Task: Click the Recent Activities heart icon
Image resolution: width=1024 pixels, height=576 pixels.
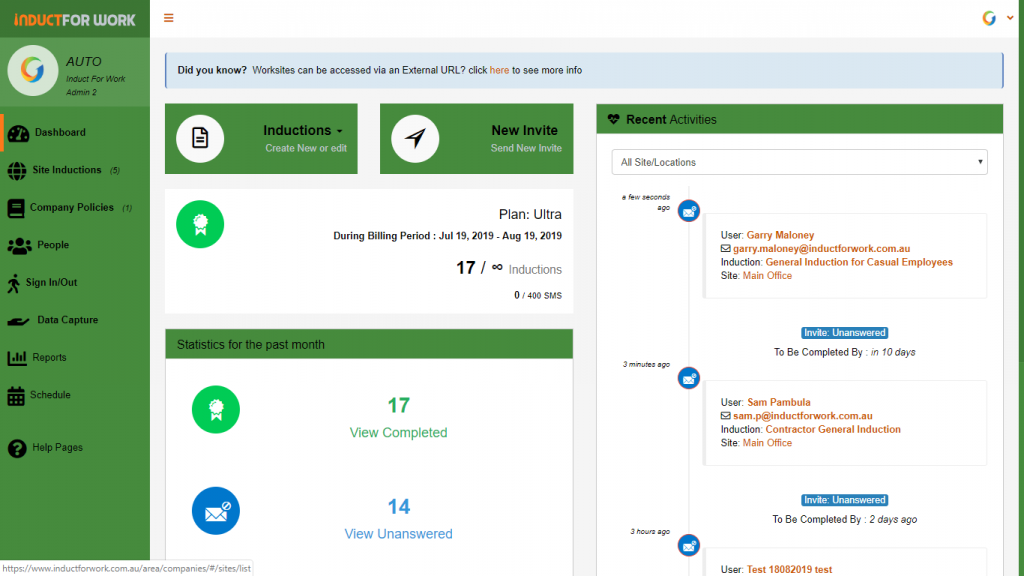Action: [613, 120]
